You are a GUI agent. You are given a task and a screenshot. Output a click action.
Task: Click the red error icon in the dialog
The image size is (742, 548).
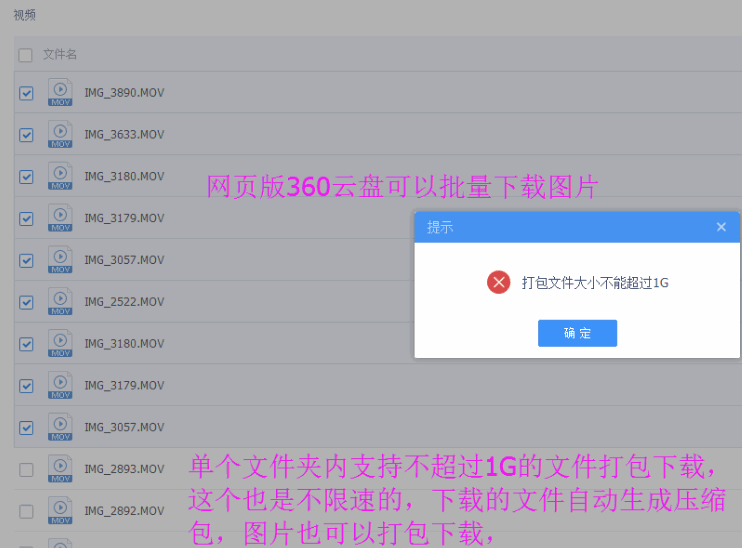(x=498, y=283)
